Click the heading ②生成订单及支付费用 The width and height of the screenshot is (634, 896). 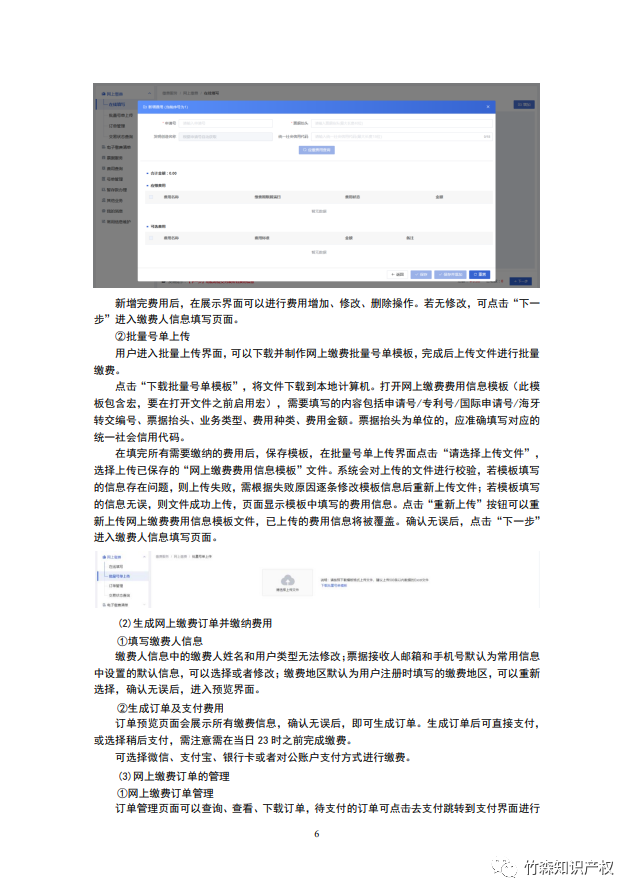(170, 708)
